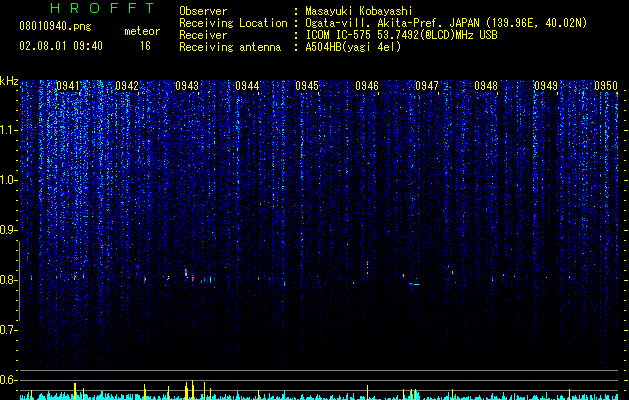Click the date 02.08.01 09:40

(61, 46)
